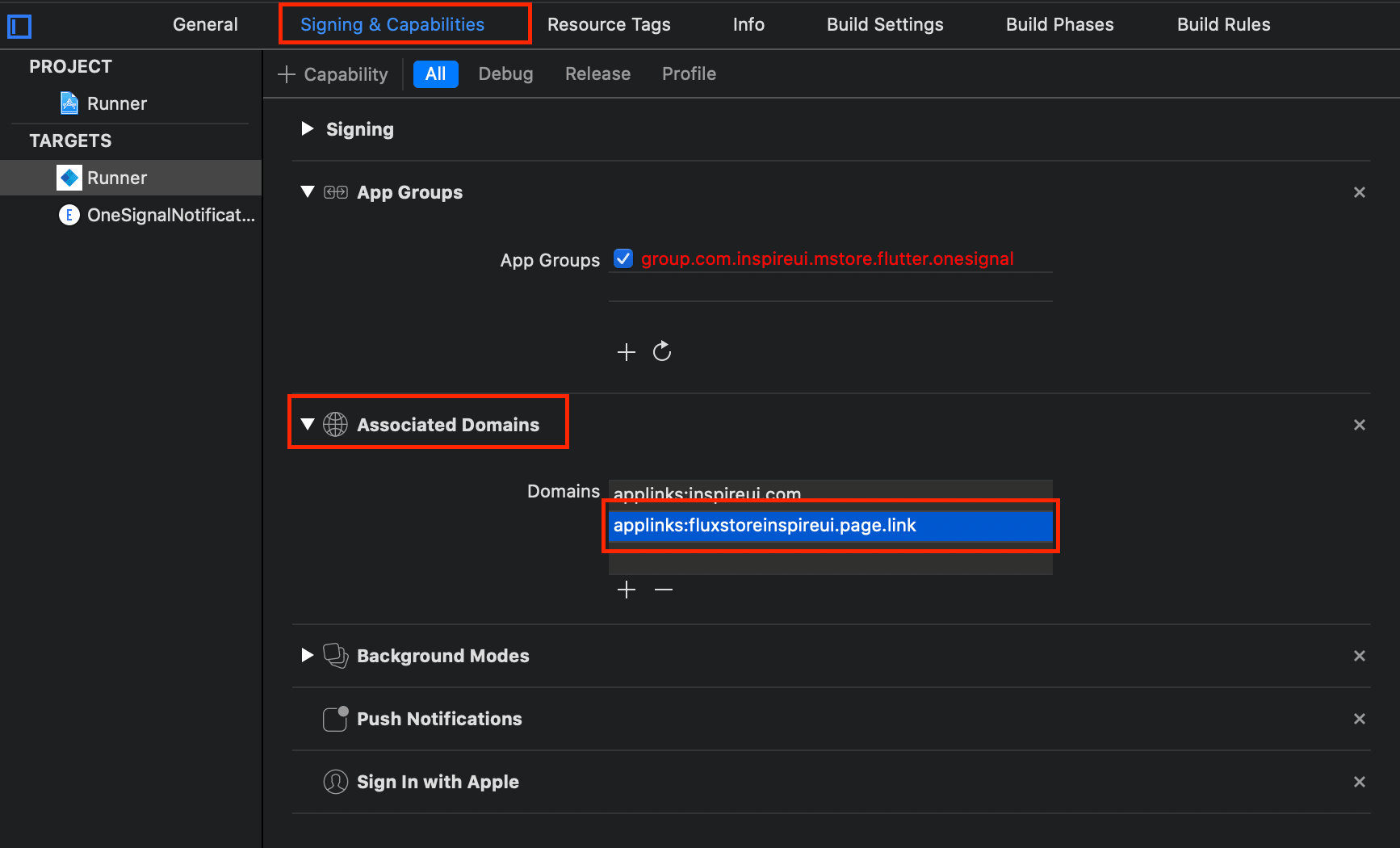Filter capabilities by Release configuration

[597, 74]
